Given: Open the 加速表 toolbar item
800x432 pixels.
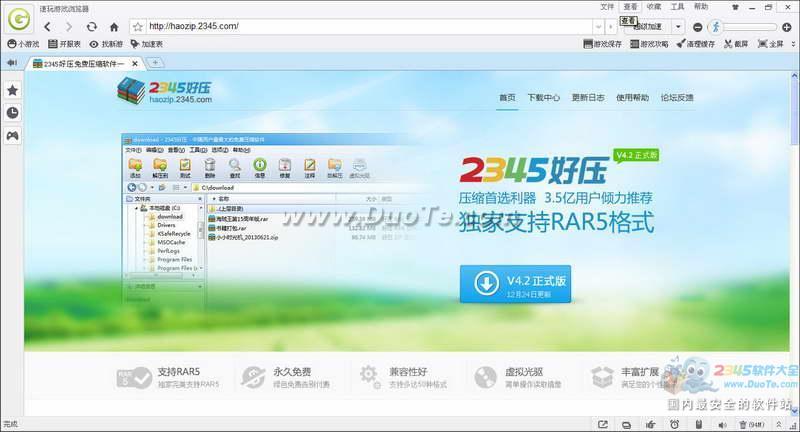Looking at the screenshot, I should coord(146,44).
